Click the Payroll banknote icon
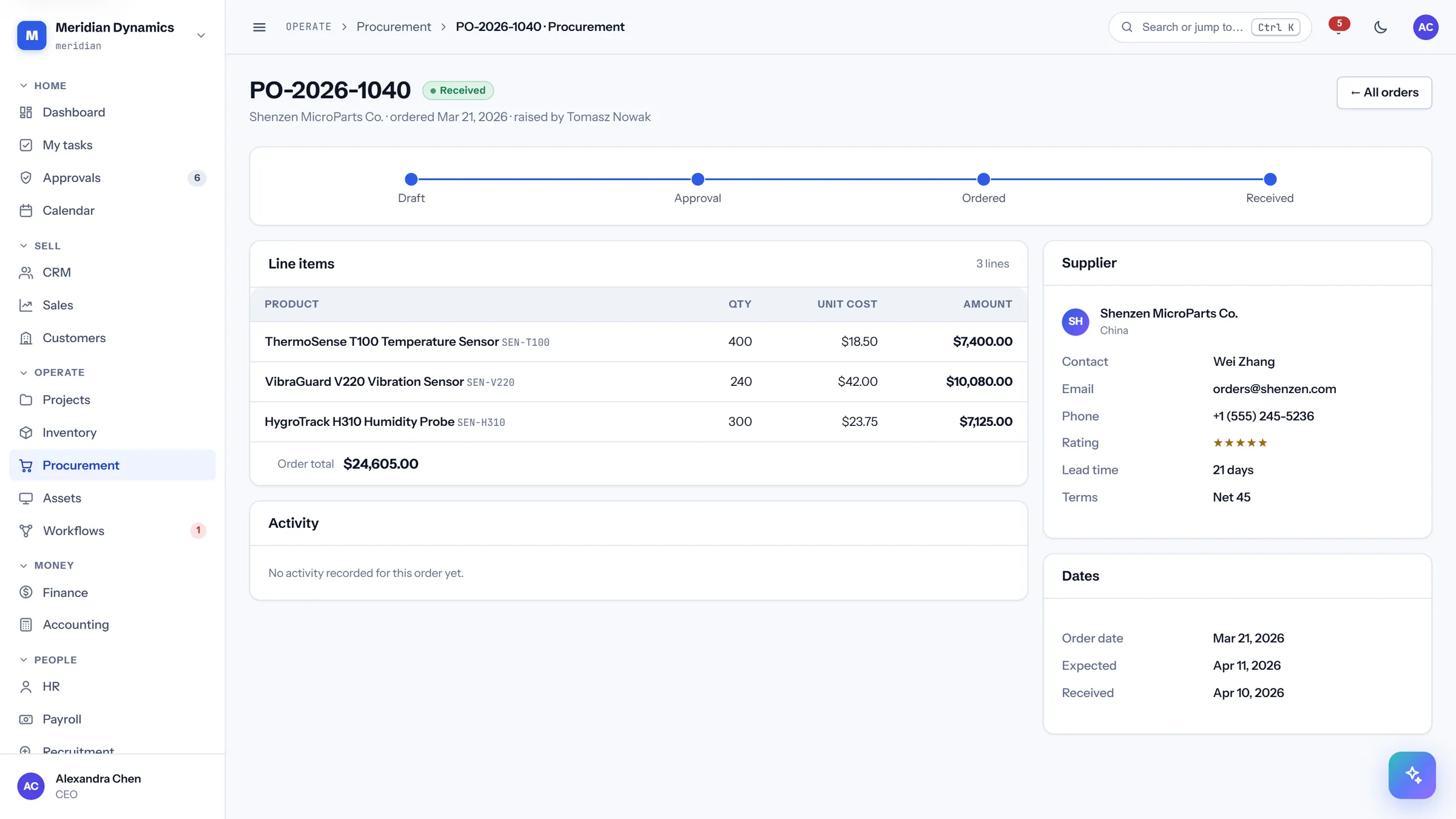The image size is (1456, 819). [x=25, y=719]
